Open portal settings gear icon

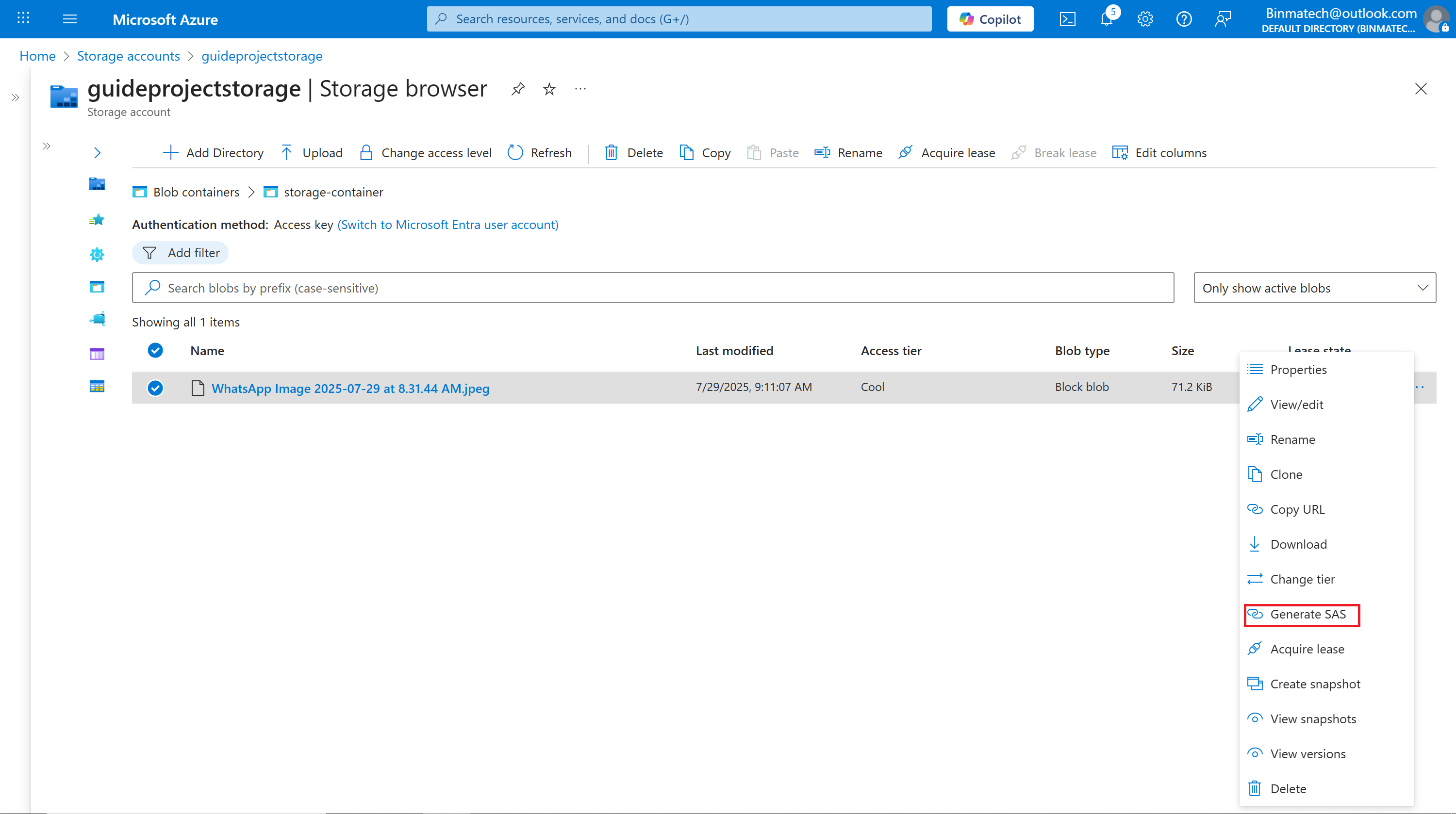[1145, 19]
